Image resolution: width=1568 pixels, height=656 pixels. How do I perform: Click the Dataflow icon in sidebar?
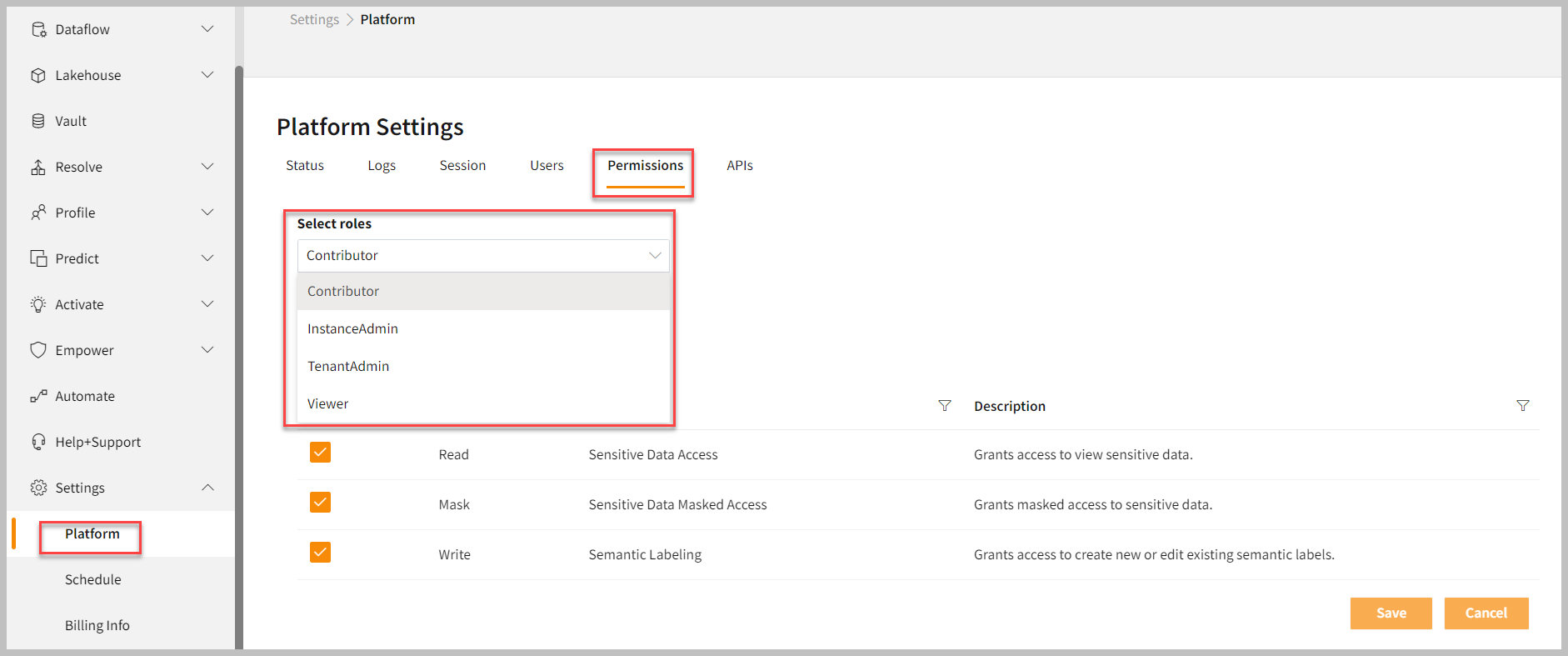(38, 29)
